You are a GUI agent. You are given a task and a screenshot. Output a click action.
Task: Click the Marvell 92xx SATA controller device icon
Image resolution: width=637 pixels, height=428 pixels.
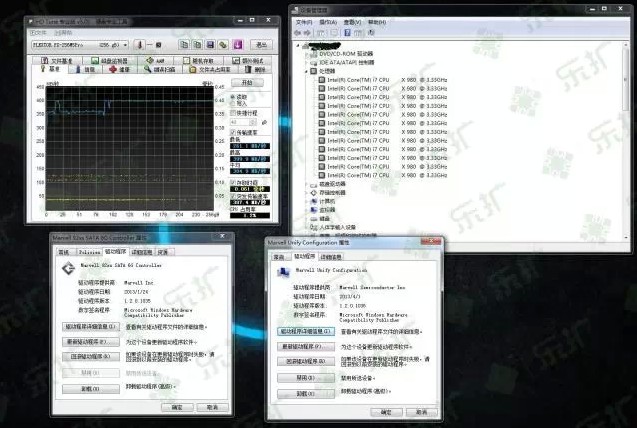68,268
